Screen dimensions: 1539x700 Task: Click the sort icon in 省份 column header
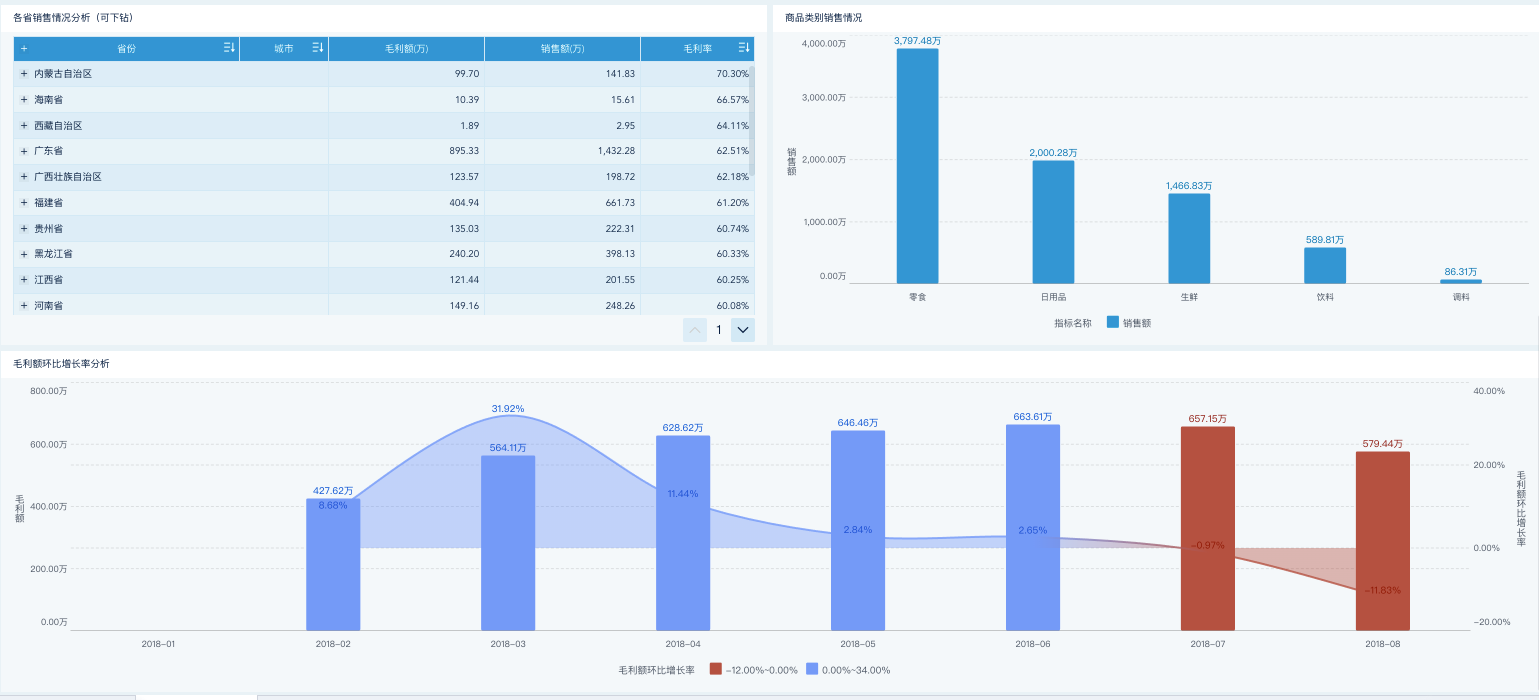tap(229, 48)
